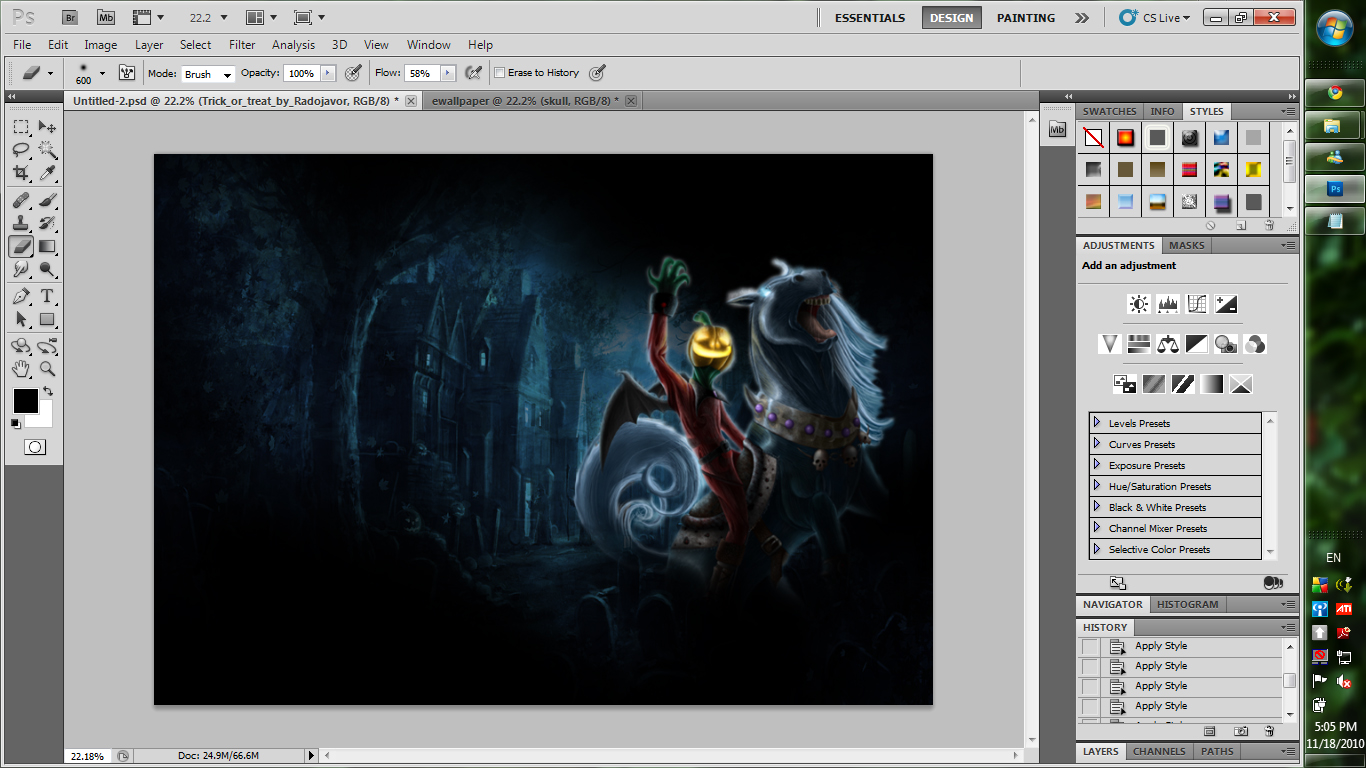
Task: Select the Crop tool
Action: pos(21,173)
